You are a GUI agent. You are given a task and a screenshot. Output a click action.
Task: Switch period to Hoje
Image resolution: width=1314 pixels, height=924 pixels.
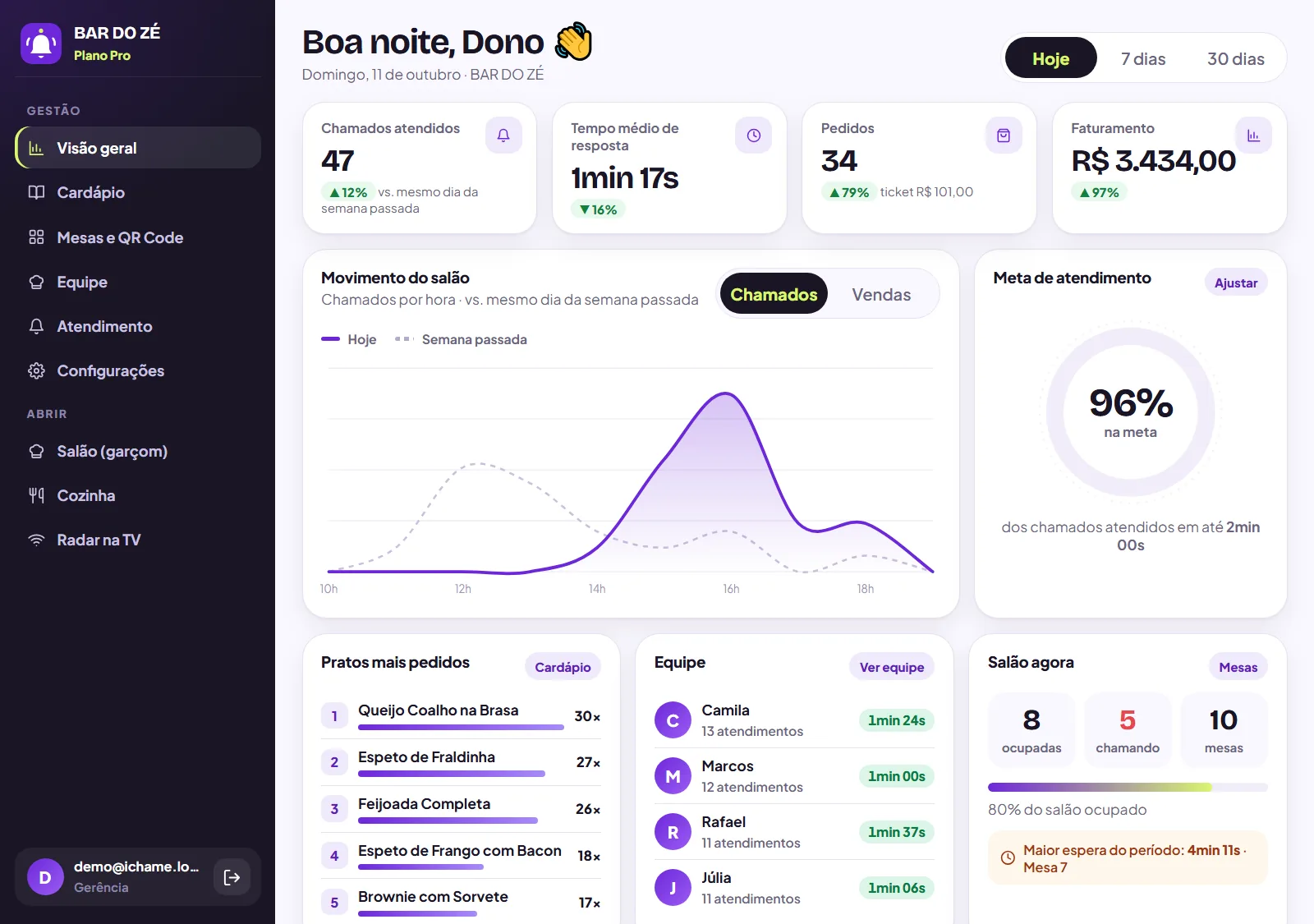point(1050,58)
